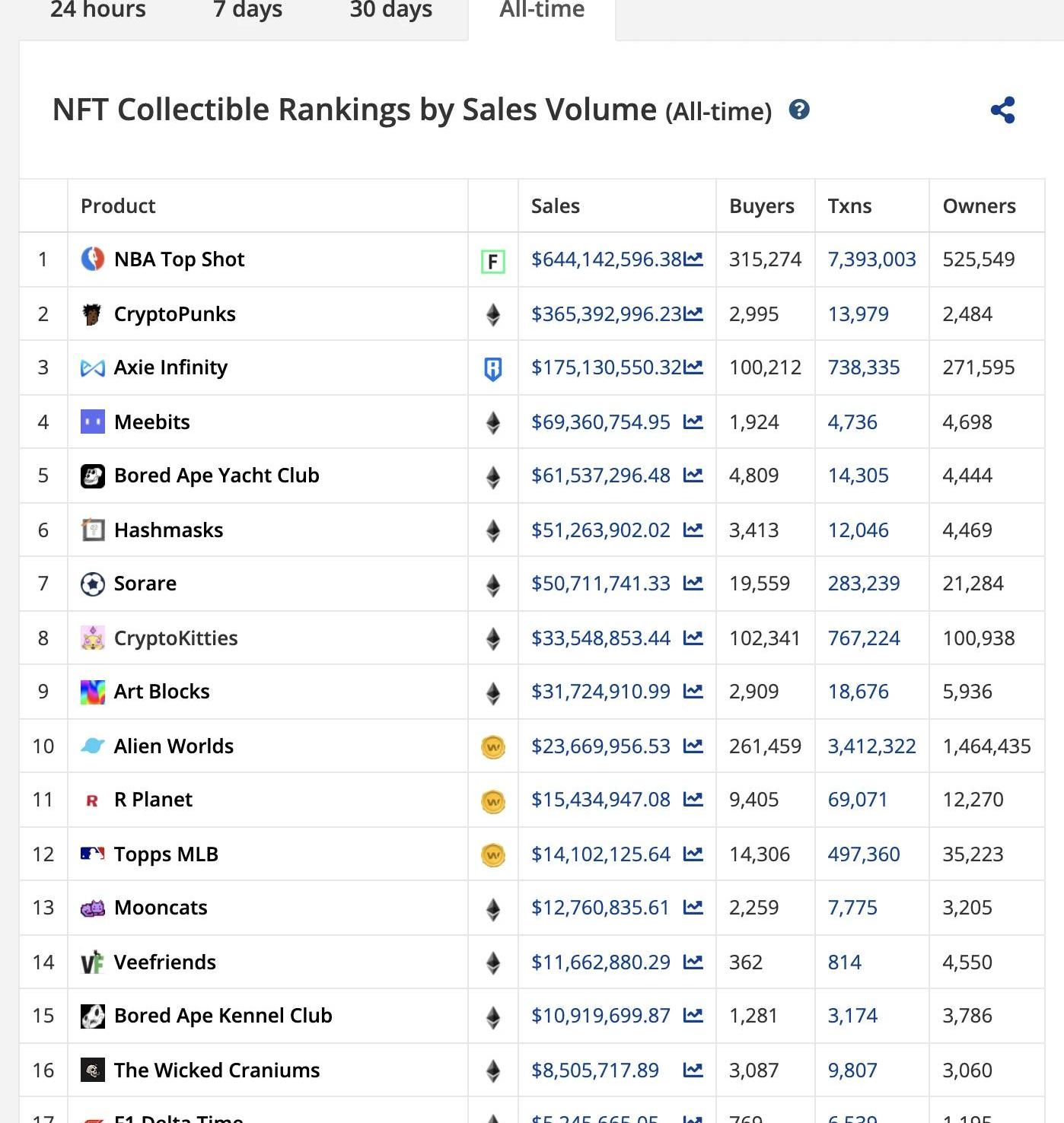1064x1123 pixels.
Task: Open the help question mark icon
Action: [x=799, y=110]
